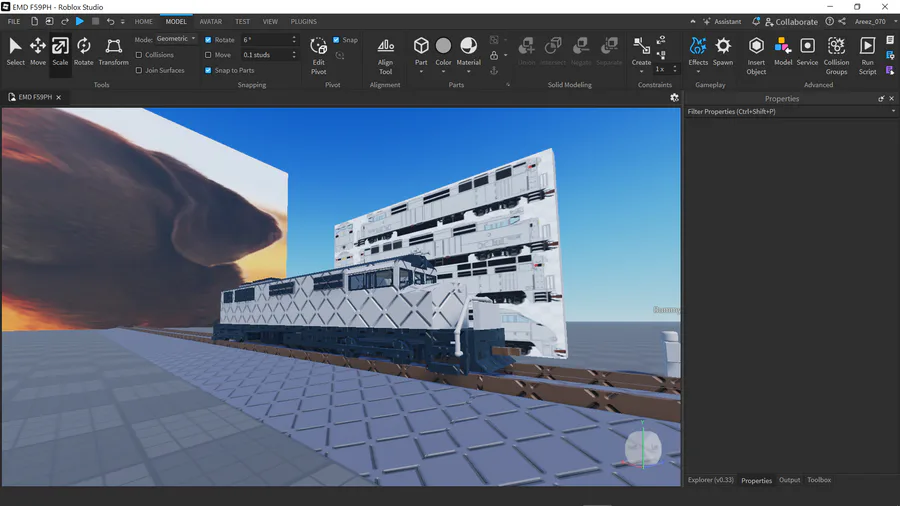The image size is (900, 506).
Task: Enable Join Surfaces checkbox
Action: 139,70
